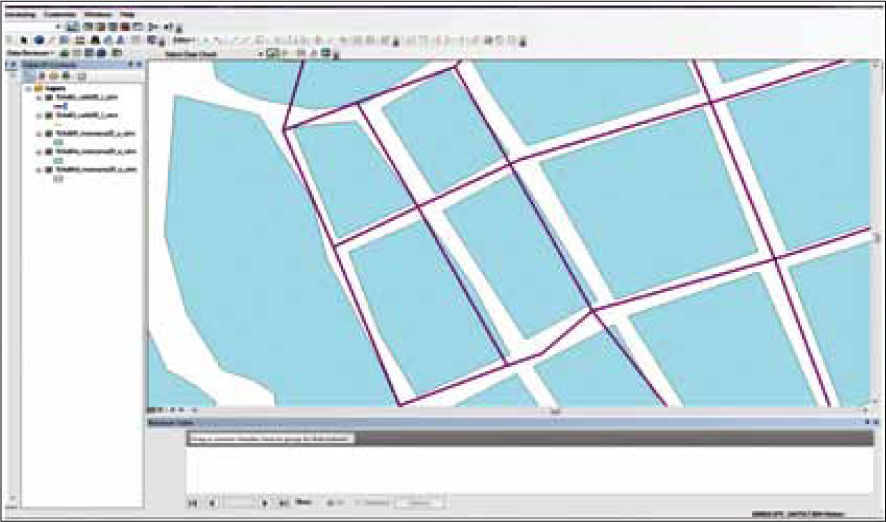Open the Windows menu

point(97,15)
